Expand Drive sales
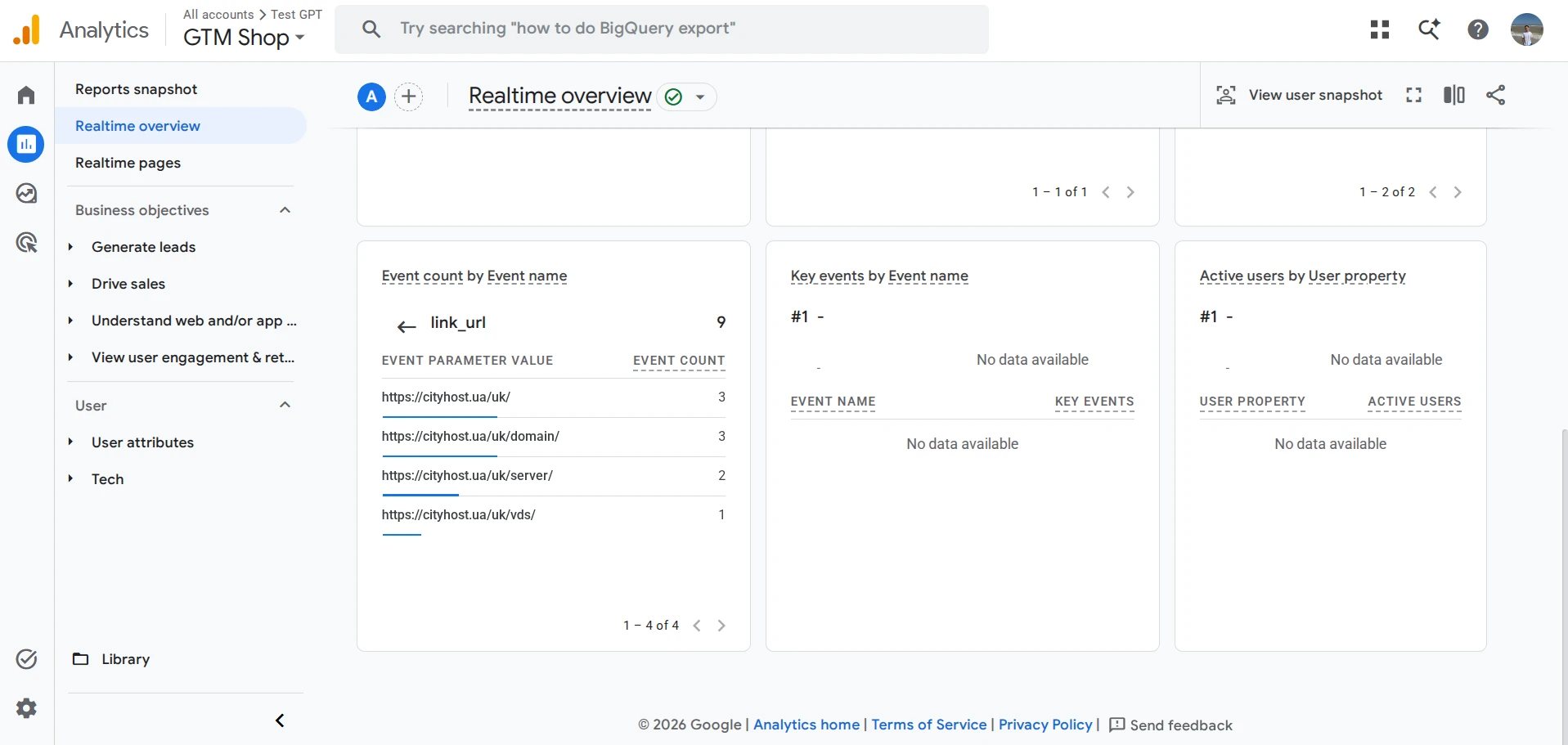Viewport: 1568px width, 745px height. point(70,284)
